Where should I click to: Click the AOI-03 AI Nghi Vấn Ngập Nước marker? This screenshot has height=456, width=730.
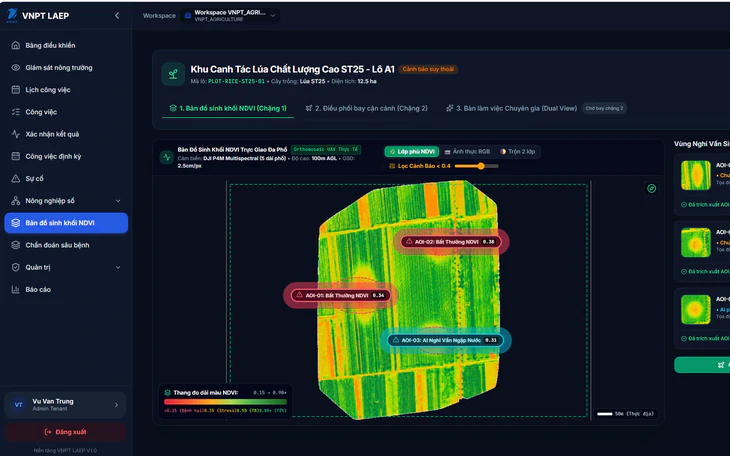(445, 340)
